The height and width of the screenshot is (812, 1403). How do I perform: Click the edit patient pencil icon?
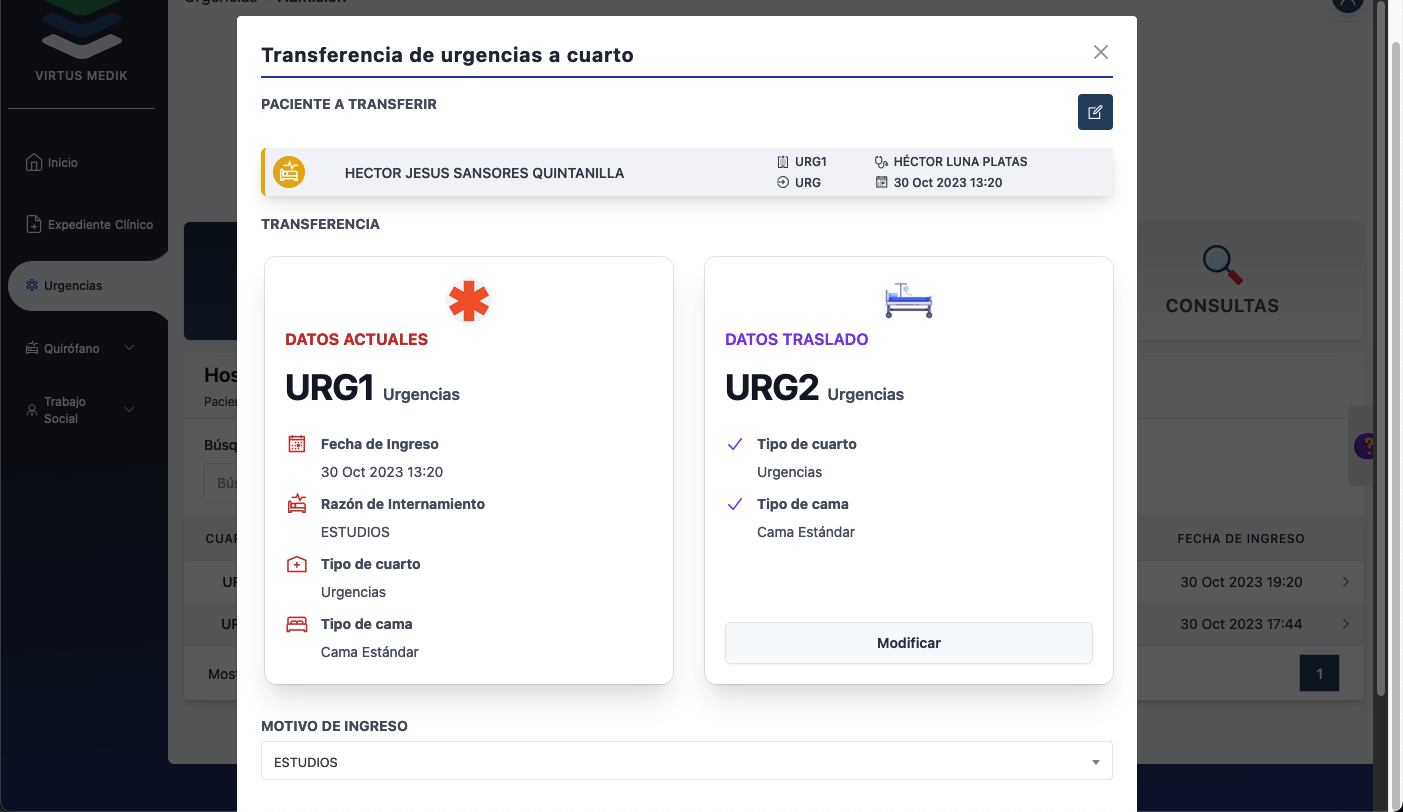point(1095,112)
